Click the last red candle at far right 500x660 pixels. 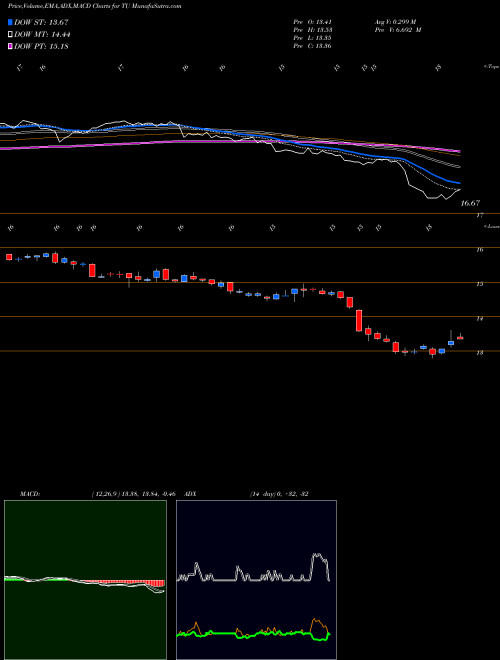[x=460, y=337]
